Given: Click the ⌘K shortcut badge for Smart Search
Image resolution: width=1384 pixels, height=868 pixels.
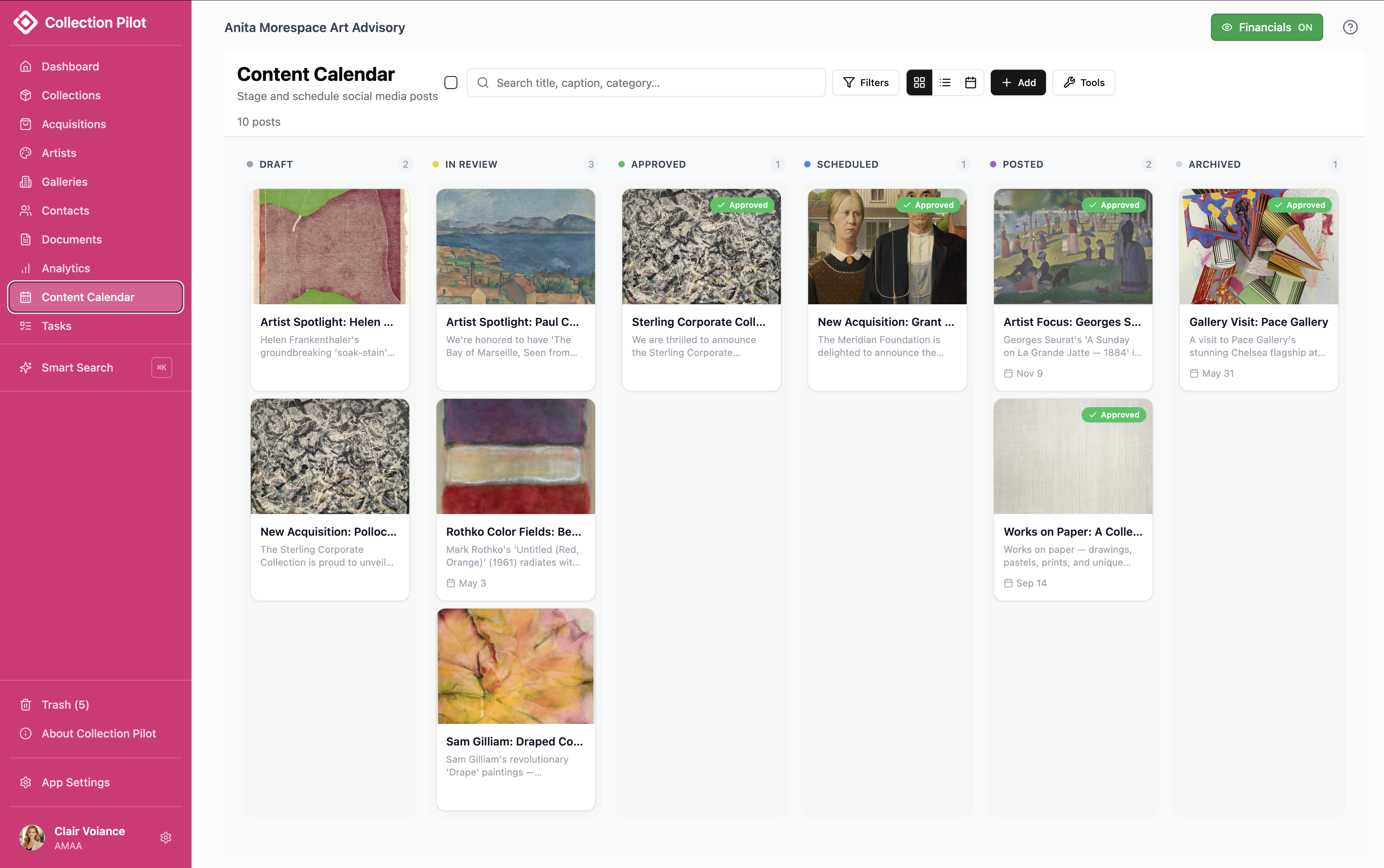Looking at the screenshot, I should click(x=162, y=368).
